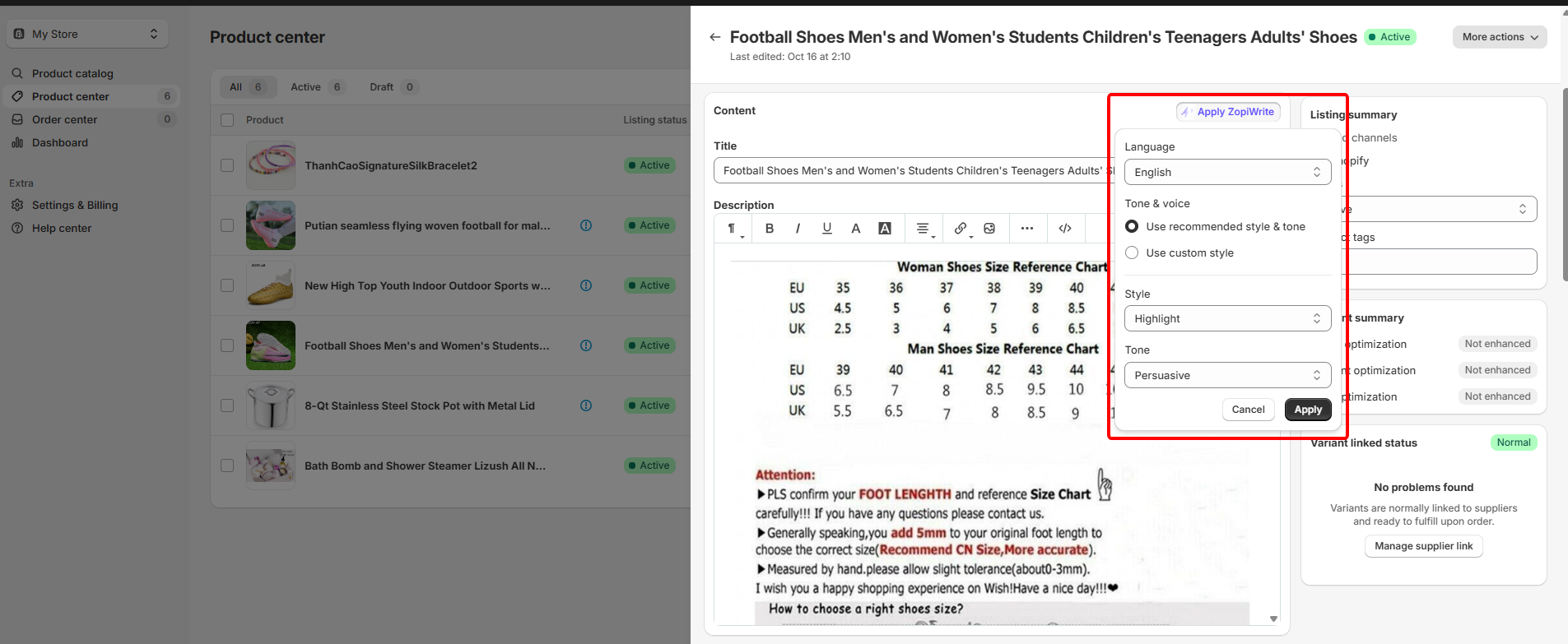Open the Tone dropdown showing Persuasive
1568x644 pixels.
[x=1226, y=375]
